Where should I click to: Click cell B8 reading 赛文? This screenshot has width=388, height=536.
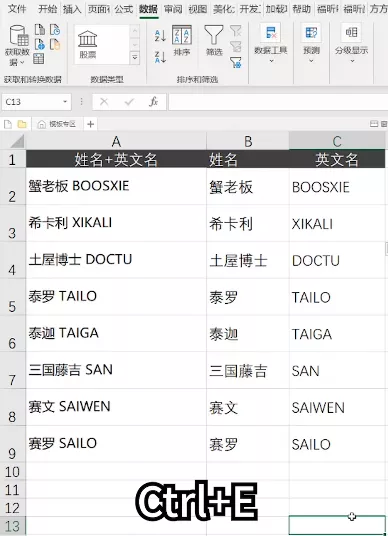(x=248, y=407)
